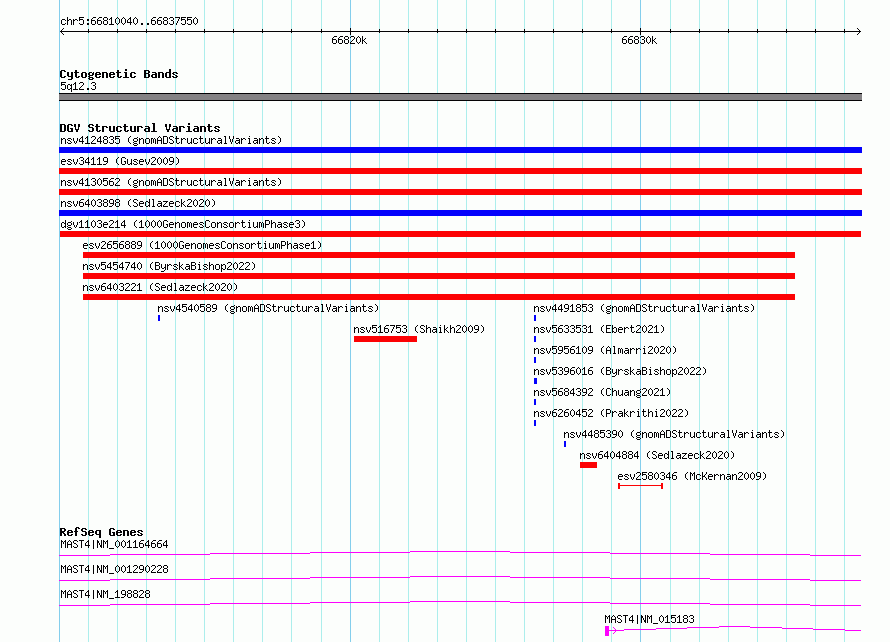This screenshot has width=890, height=642.
Task: Select red bar under nsv516753
Action: click(x=385, y=339)
